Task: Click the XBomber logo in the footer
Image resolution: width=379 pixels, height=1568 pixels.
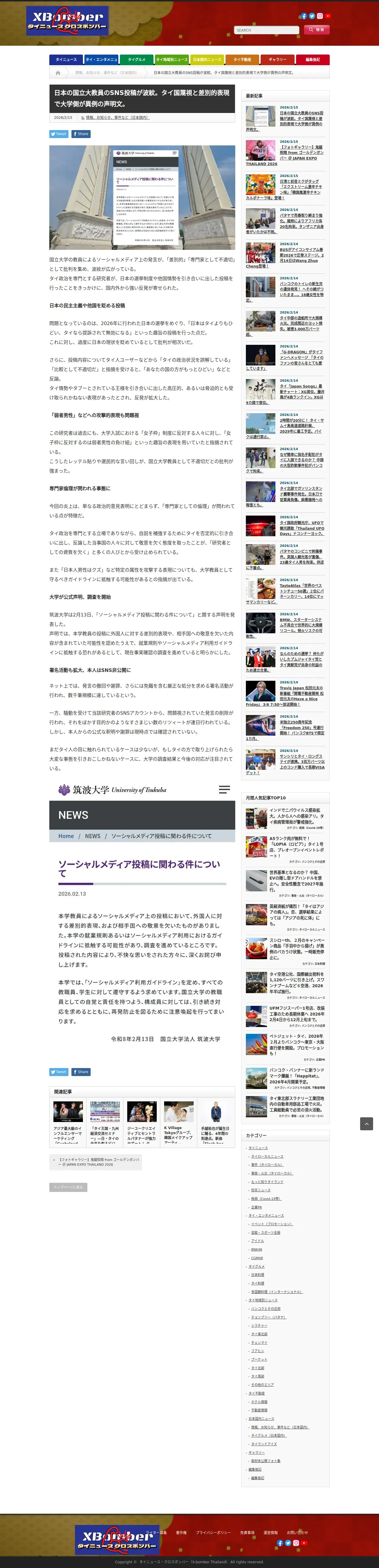Action: pos(116,1540)
